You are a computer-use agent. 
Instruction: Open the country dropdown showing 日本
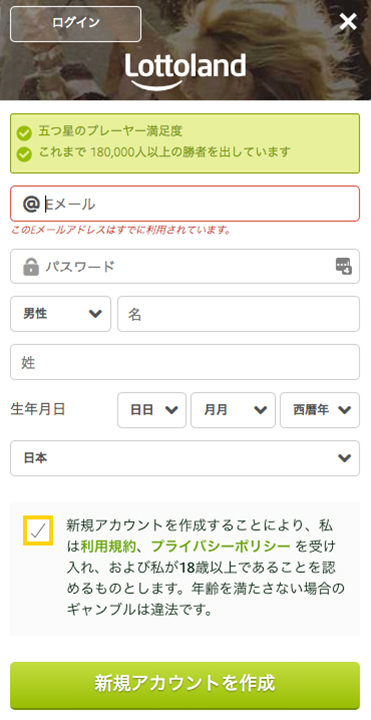[185, 458]
